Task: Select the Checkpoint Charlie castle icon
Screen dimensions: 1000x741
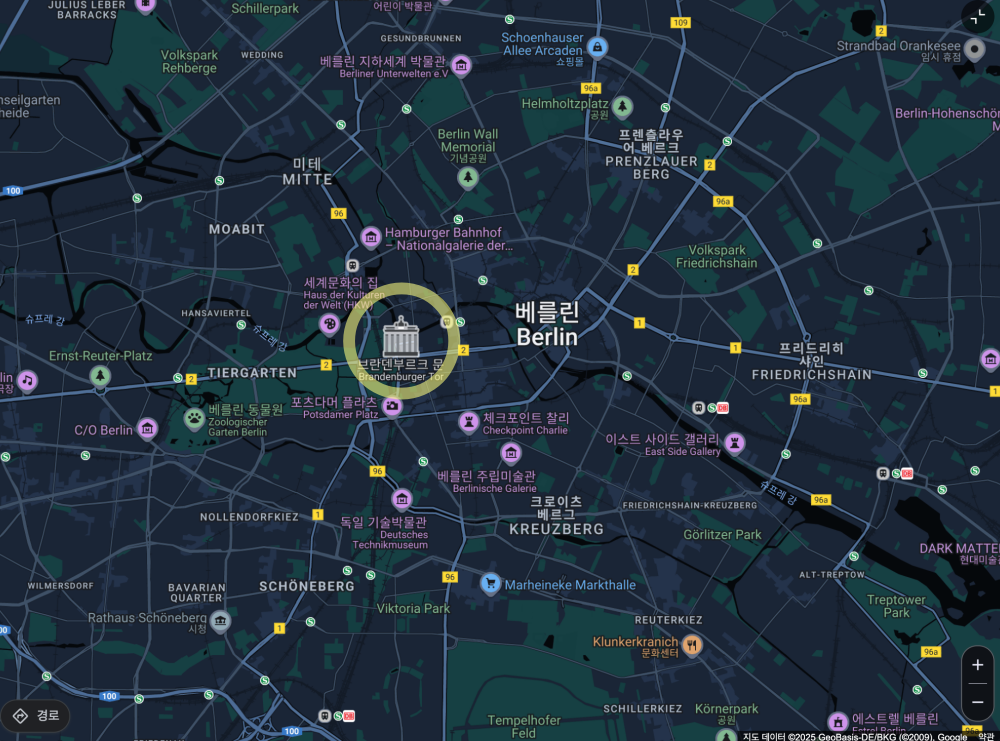Action: (x=469, y=422)
